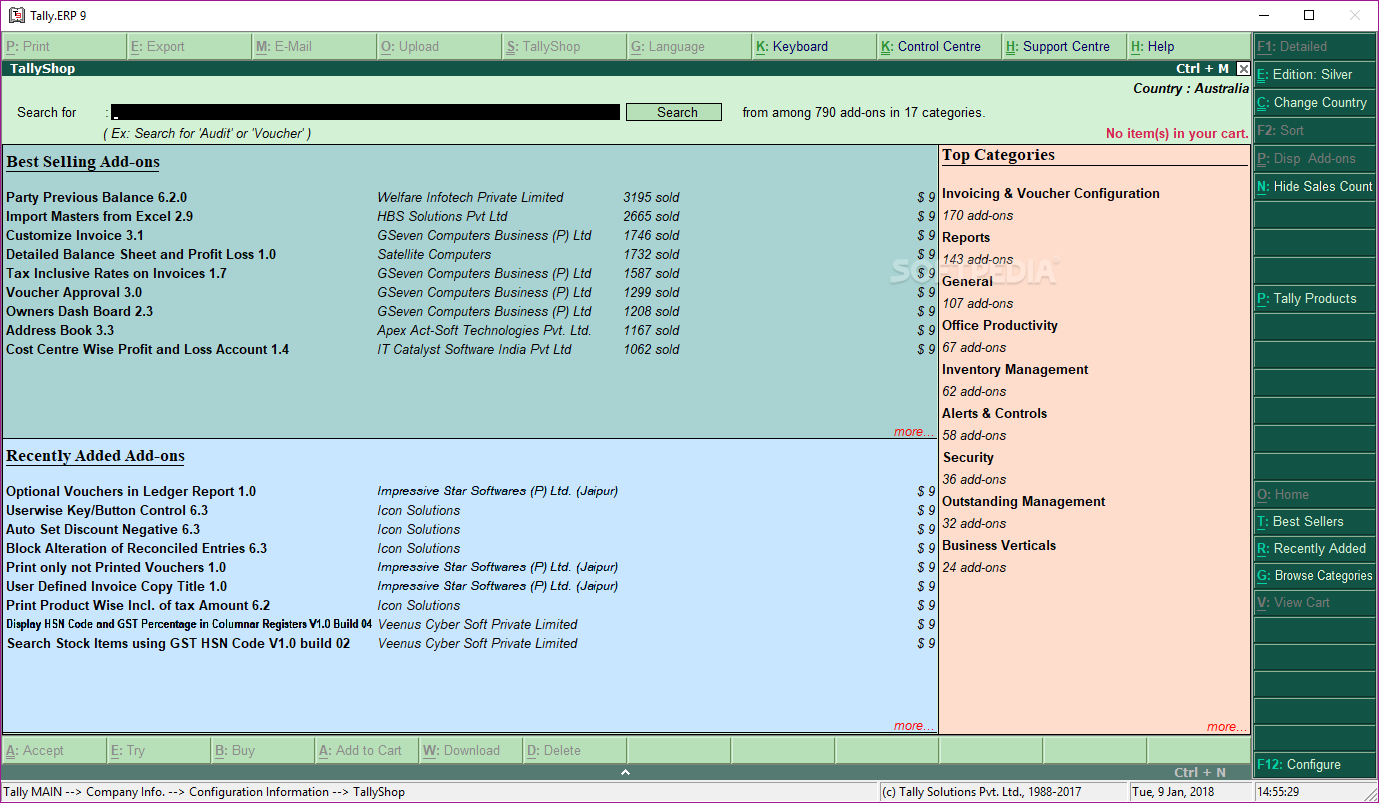Select Party Previous Balance 6.2.0 add-on

96,197
